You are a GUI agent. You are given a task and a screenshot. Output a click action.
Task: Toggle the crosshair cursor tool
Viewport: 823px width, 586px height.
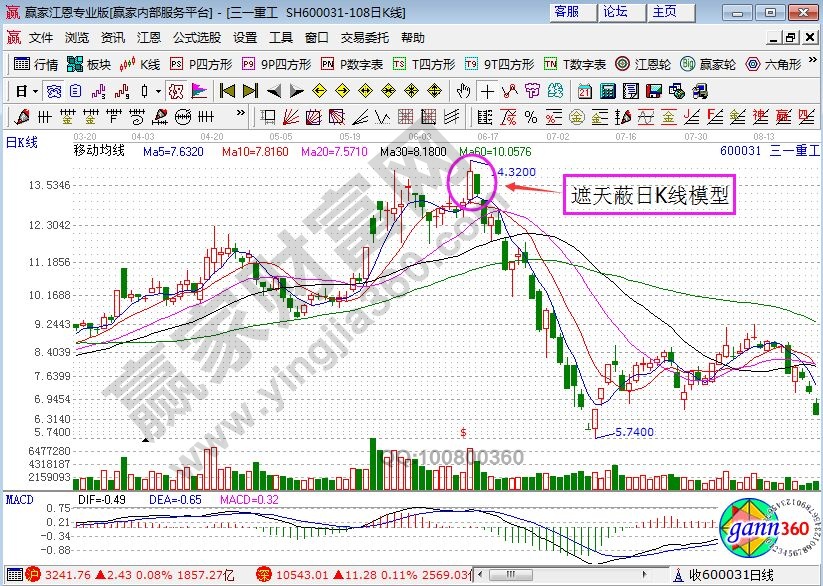click(x=487, y=90)
